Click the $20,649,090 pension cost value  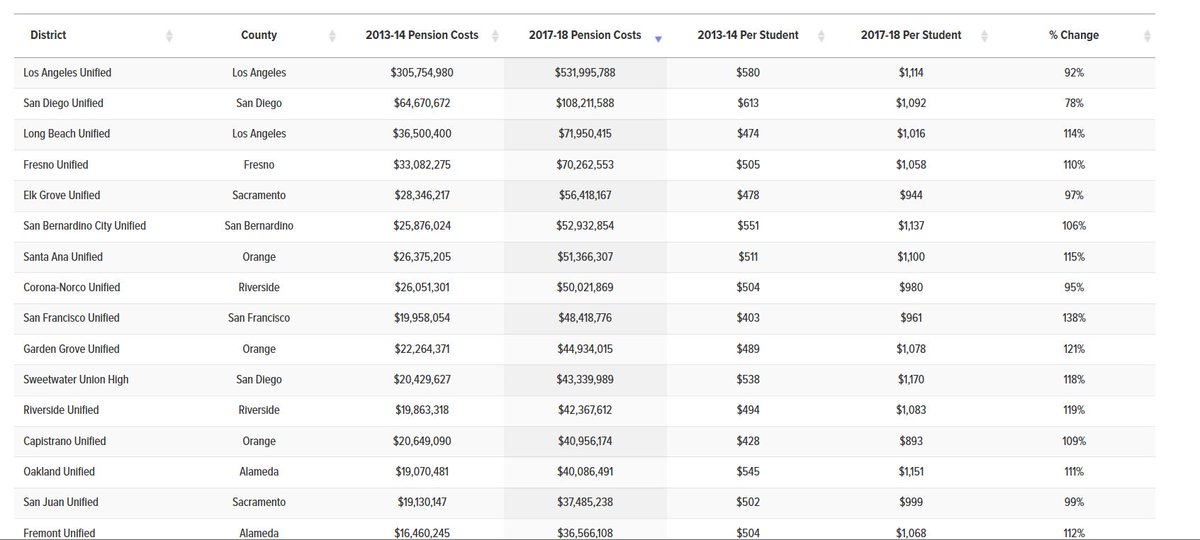tap(422, 441)
